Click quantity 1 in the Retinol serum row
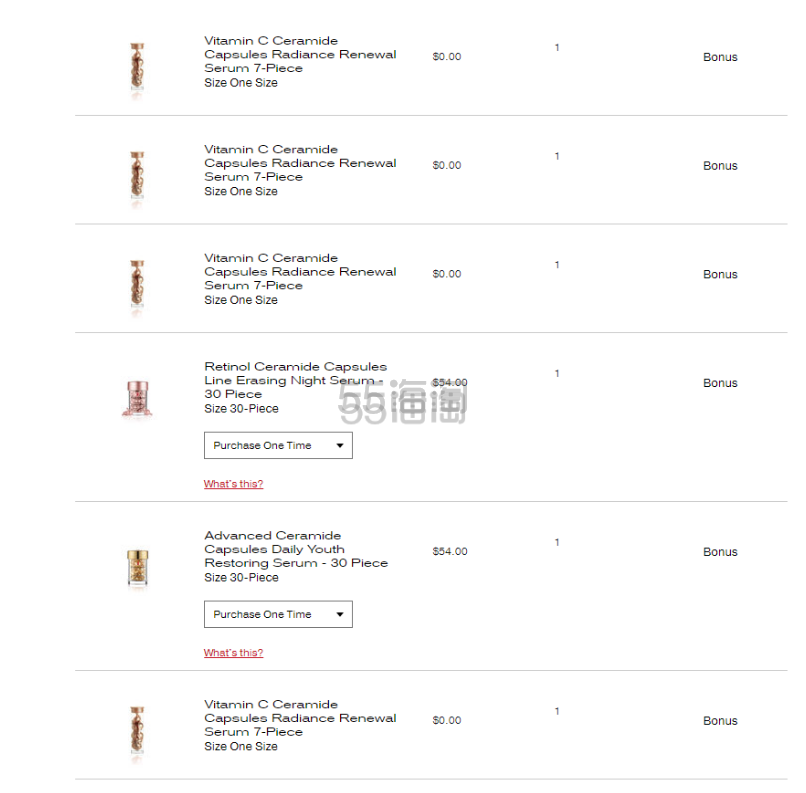This screenshot has height=793, width=806. 557,374
